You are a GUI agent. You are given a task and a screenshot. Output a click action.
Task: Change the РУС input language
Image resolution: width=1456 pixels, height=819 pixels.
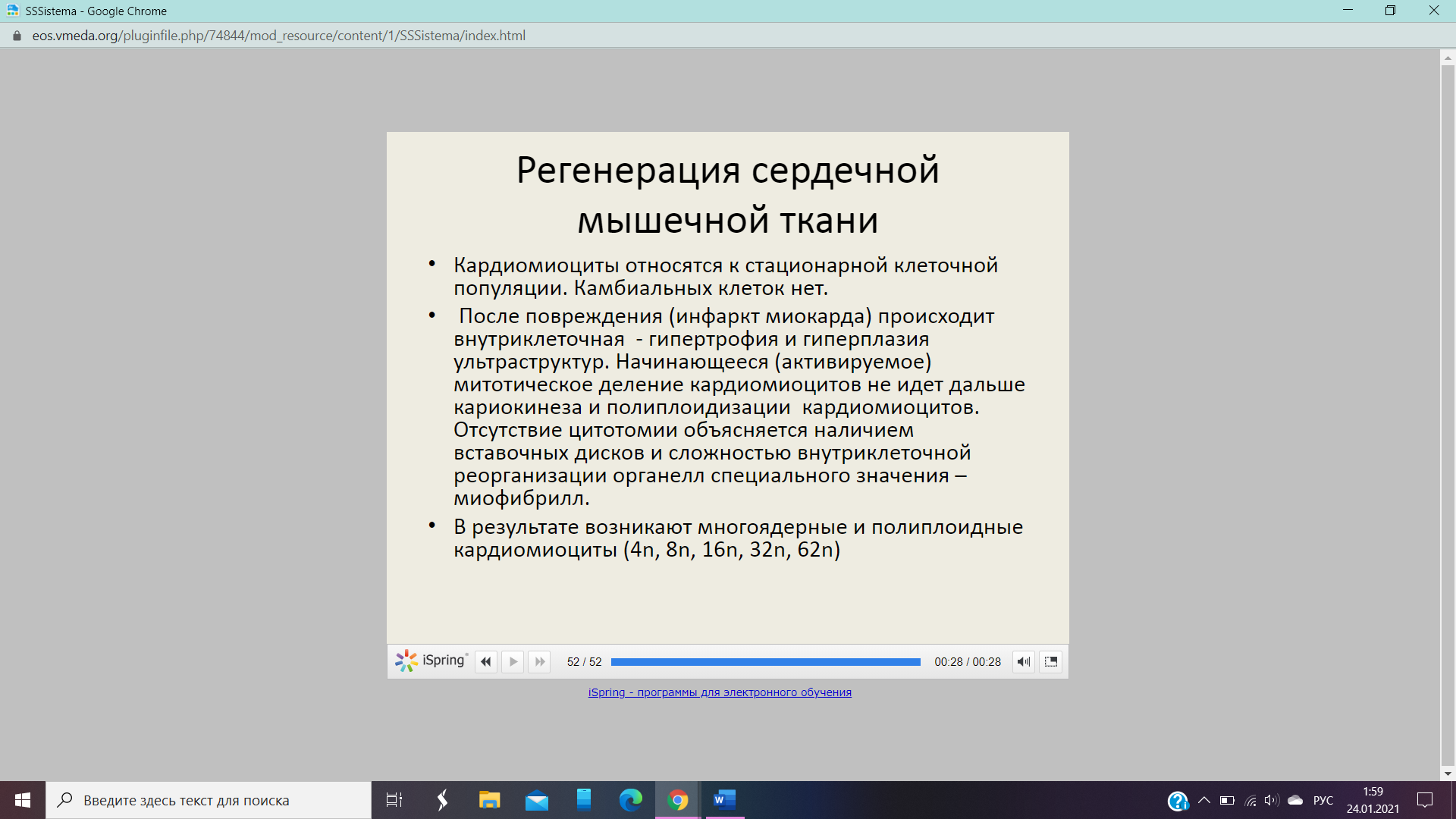(1323, 800)
